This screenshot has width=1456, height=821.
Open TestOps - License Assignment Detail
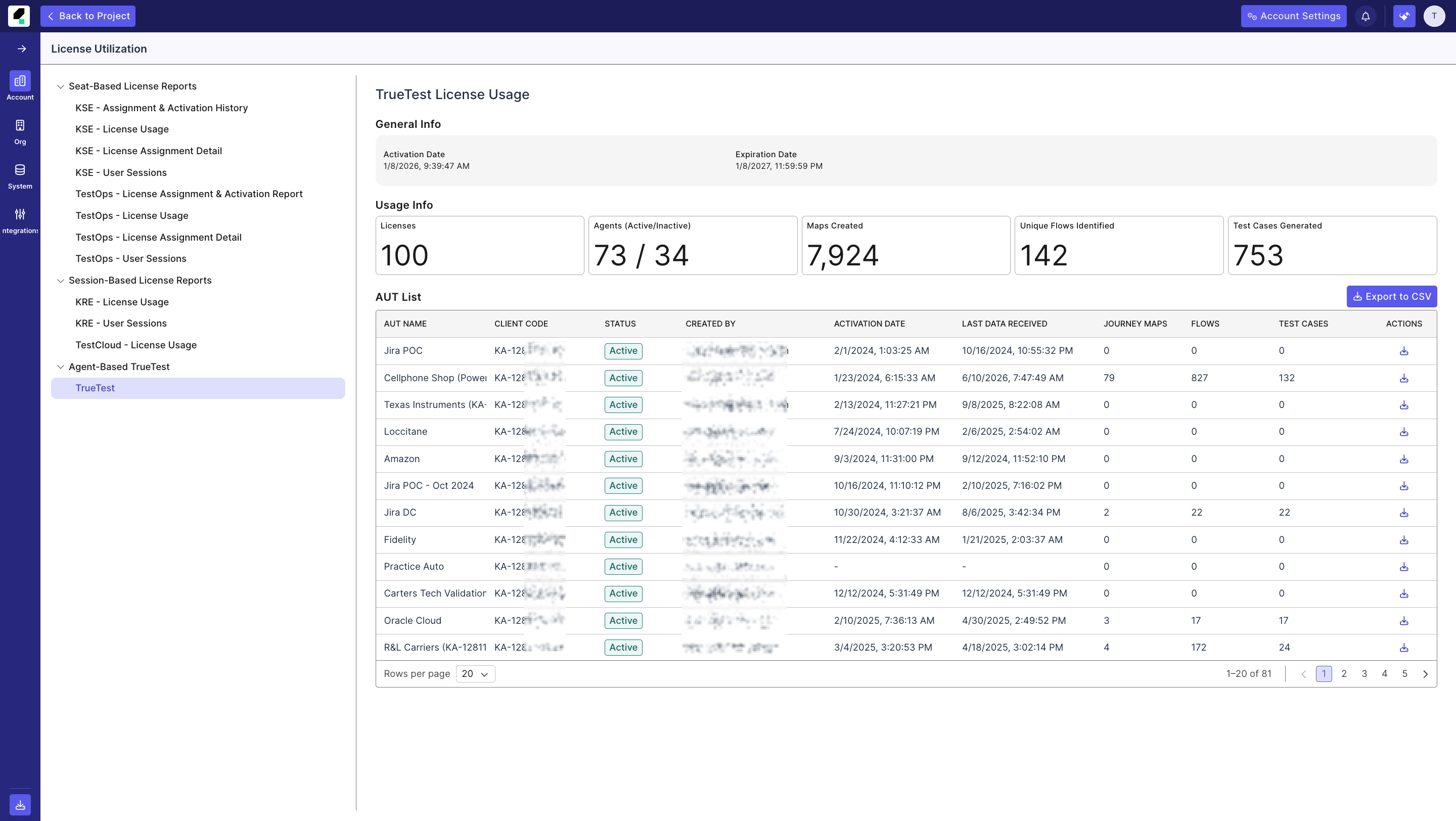tap(158, 237)
